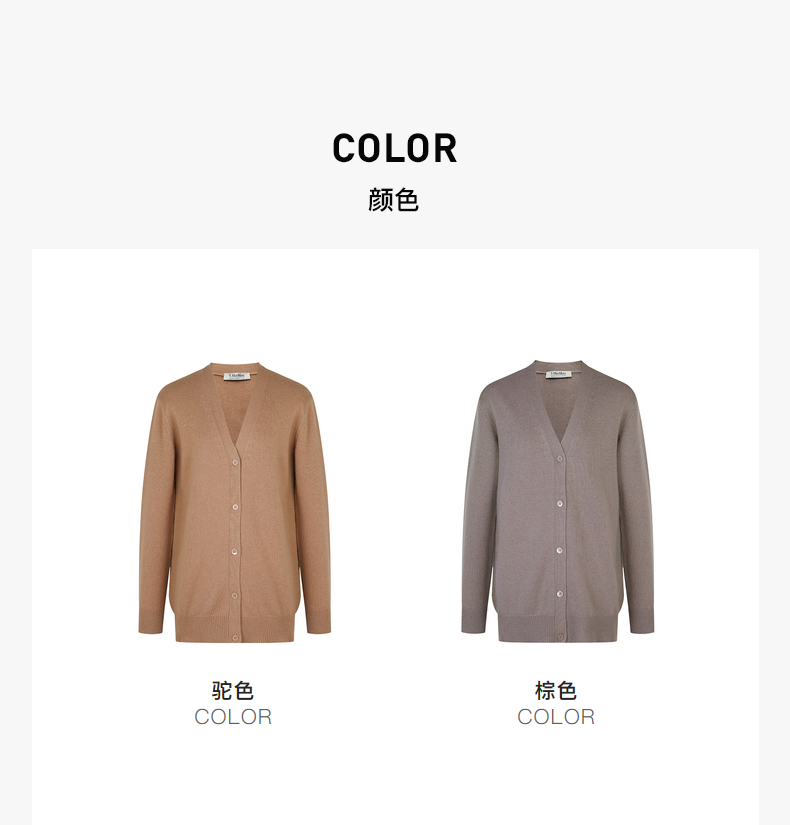Click the top button of brown cardigan
790x825 pixels.
coord(560,459)
